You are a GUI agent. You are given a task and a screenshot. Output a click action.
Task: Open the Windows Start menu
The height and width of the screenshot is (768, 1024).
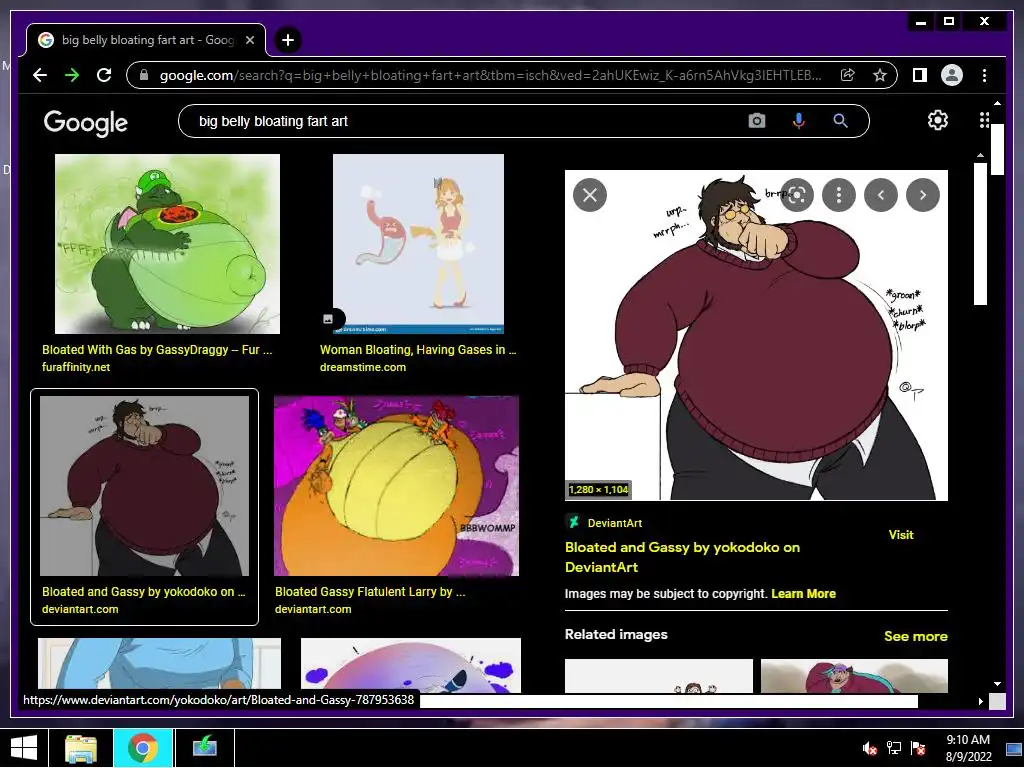tap(24, 748)
